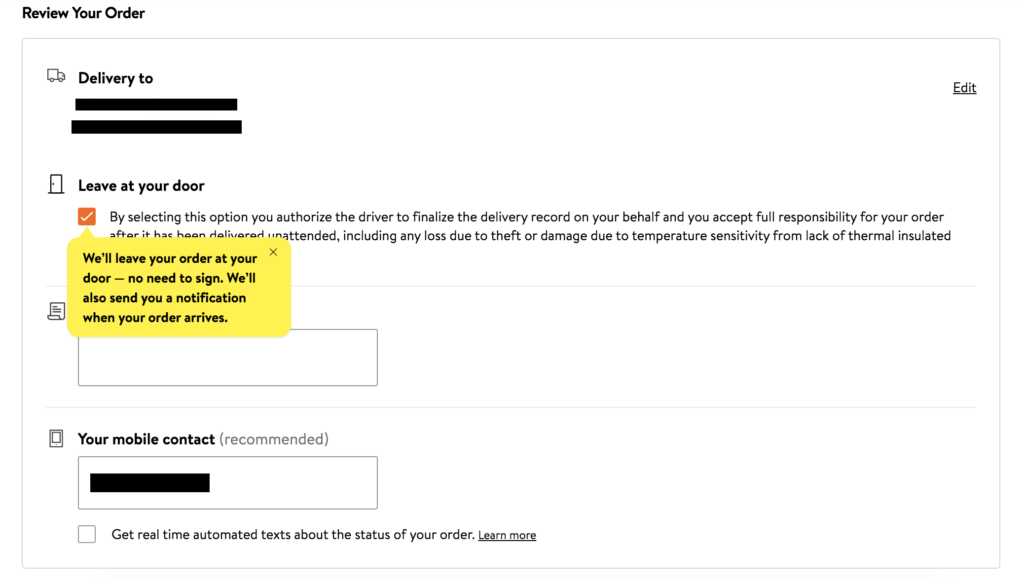Screen dimensions: 1024x581
Task: Focus the mobile contact number field
Action: 227,483
